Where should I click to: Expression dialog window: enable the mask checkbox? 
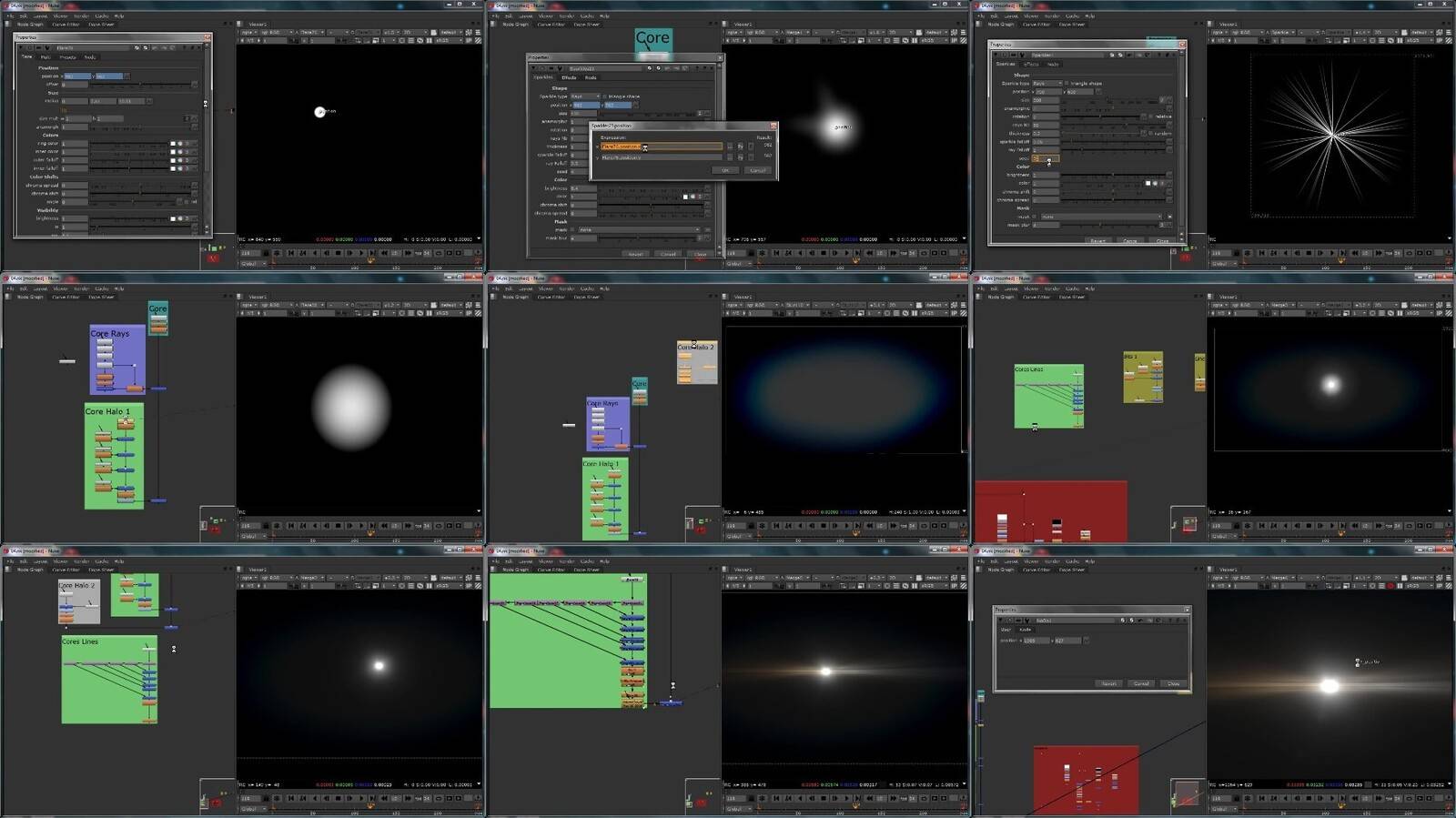click(572, 229)
